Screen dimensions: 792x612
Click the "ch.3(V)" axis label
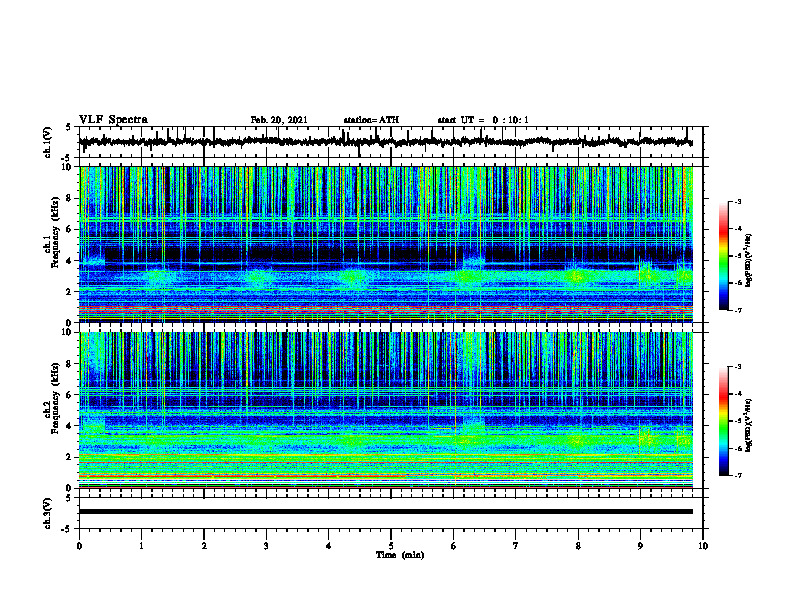point(47,513)
